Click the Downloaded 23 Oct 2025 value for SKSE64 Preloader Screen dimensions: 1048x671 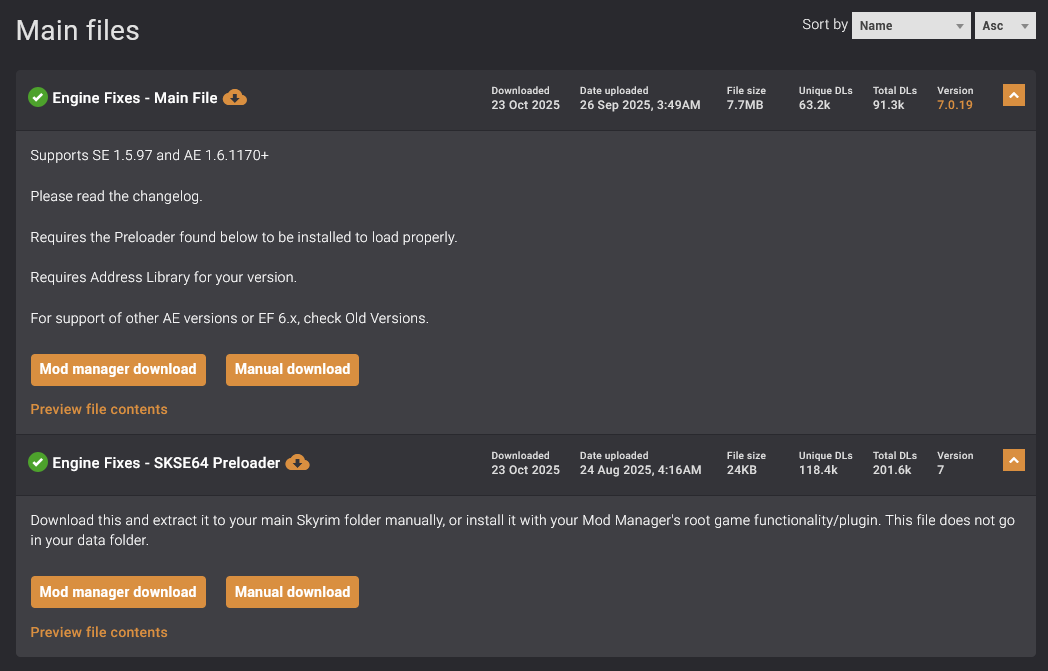[x=525, y=470]
